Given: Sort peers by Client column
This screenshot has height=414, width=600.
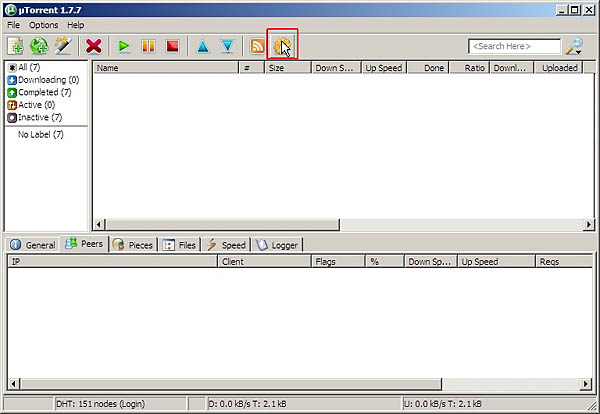Looking at the screenshot, I should 264,261.
